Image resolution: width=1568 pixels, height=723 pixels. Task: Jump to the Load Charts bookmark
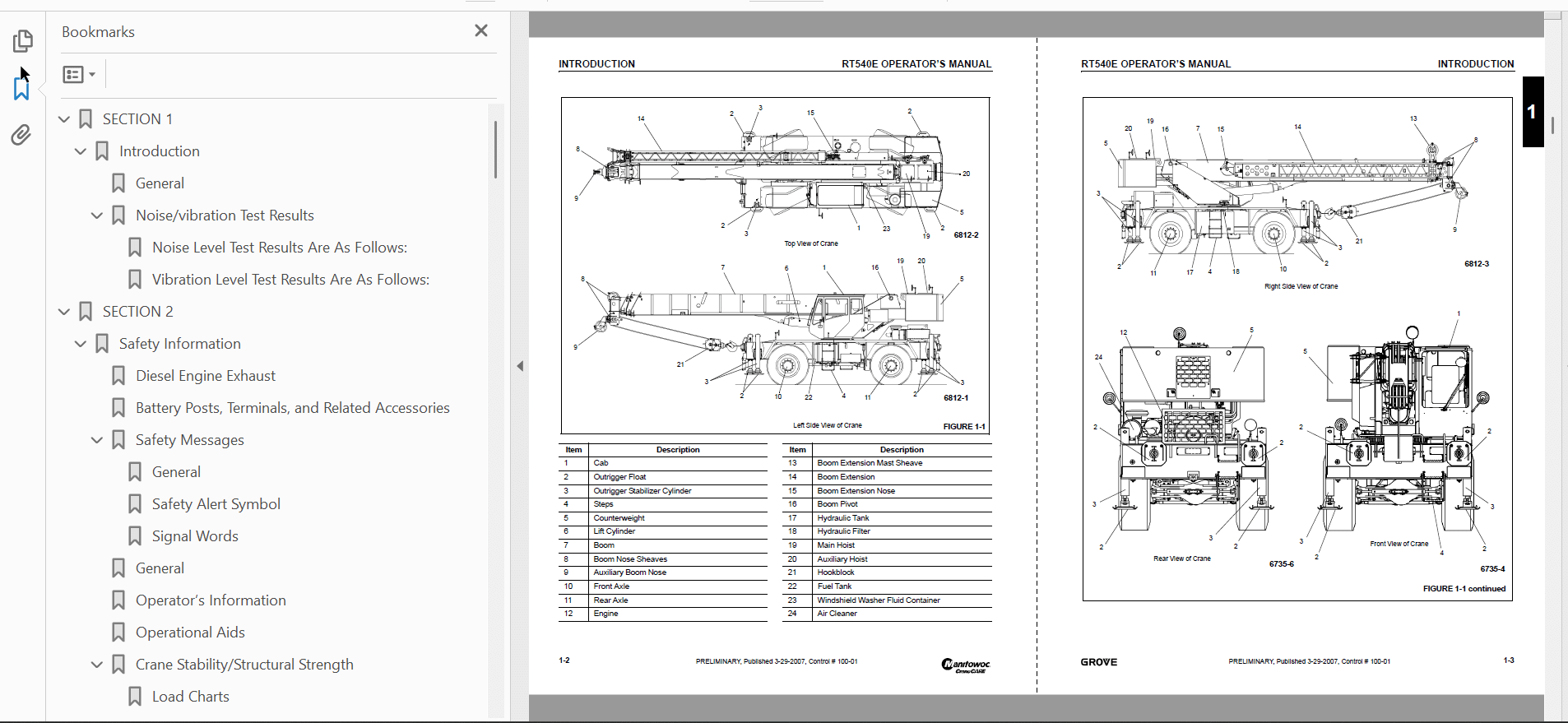tap(191, 697)
